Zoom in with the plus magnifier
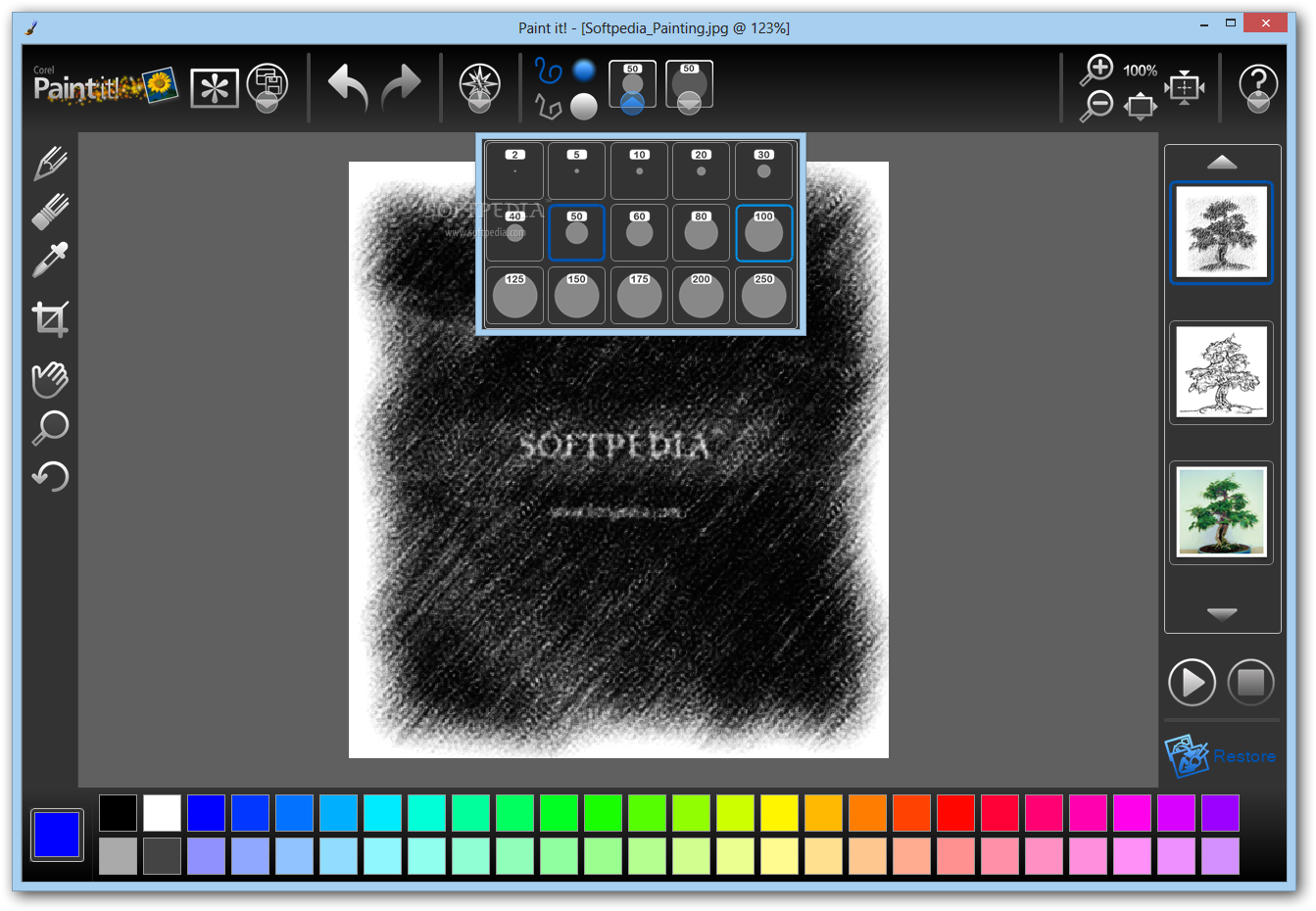The width and height of the screenshot is (1316, 911). pos(1097,70)
